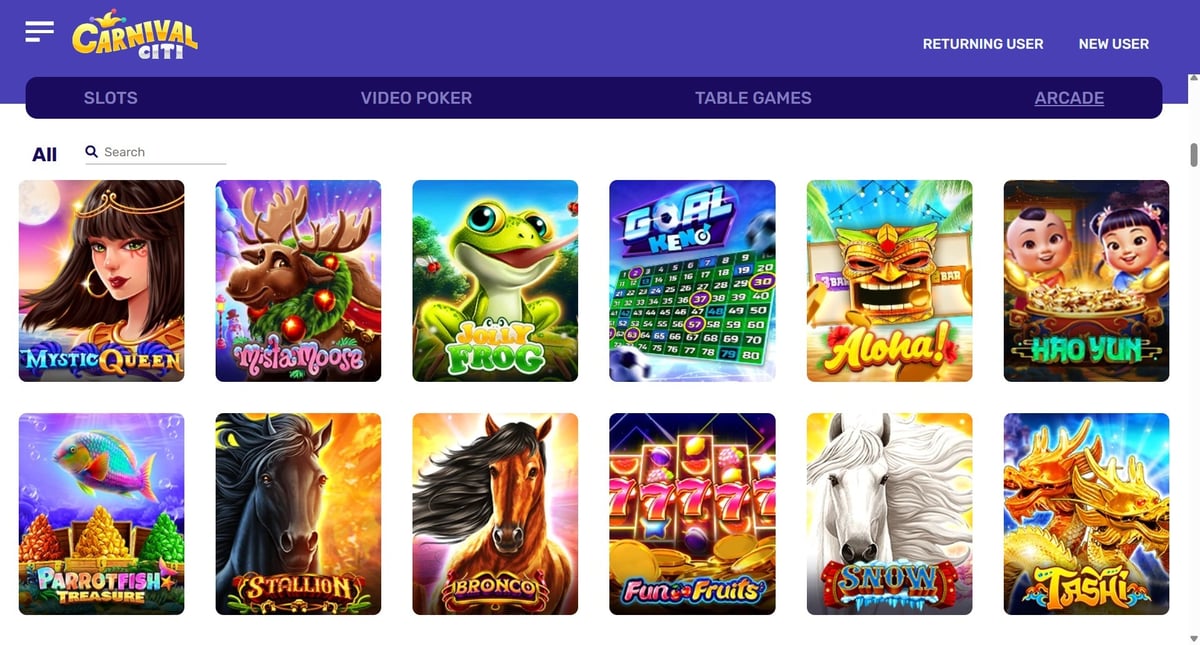Open the Hao Yun game tile
1200x645 pixels.
(x=1086, y=281)
